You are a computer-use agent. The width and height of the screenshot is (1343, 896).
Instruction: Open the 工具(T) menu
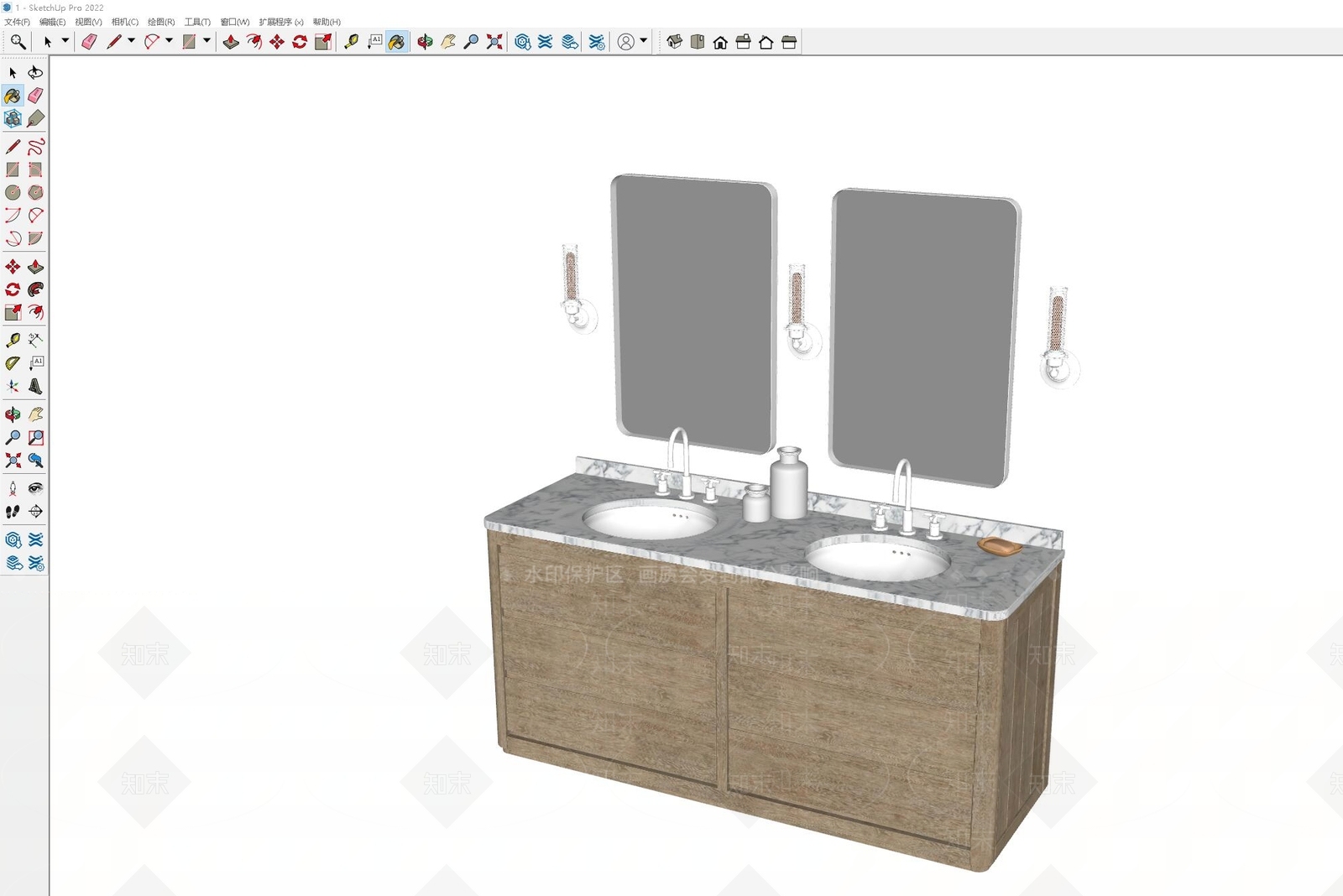197,22
